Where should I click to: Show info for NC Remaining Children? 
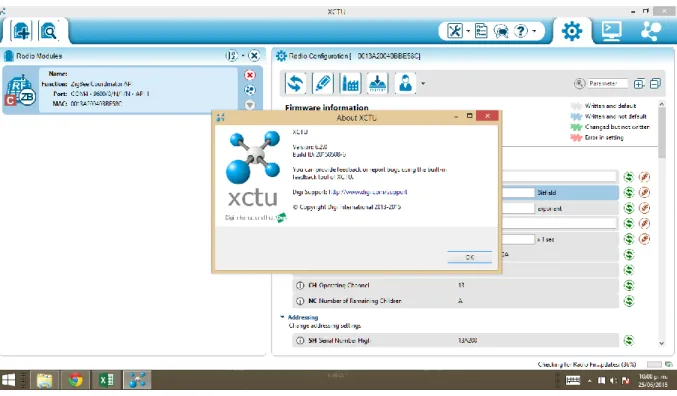coord(300,301)
